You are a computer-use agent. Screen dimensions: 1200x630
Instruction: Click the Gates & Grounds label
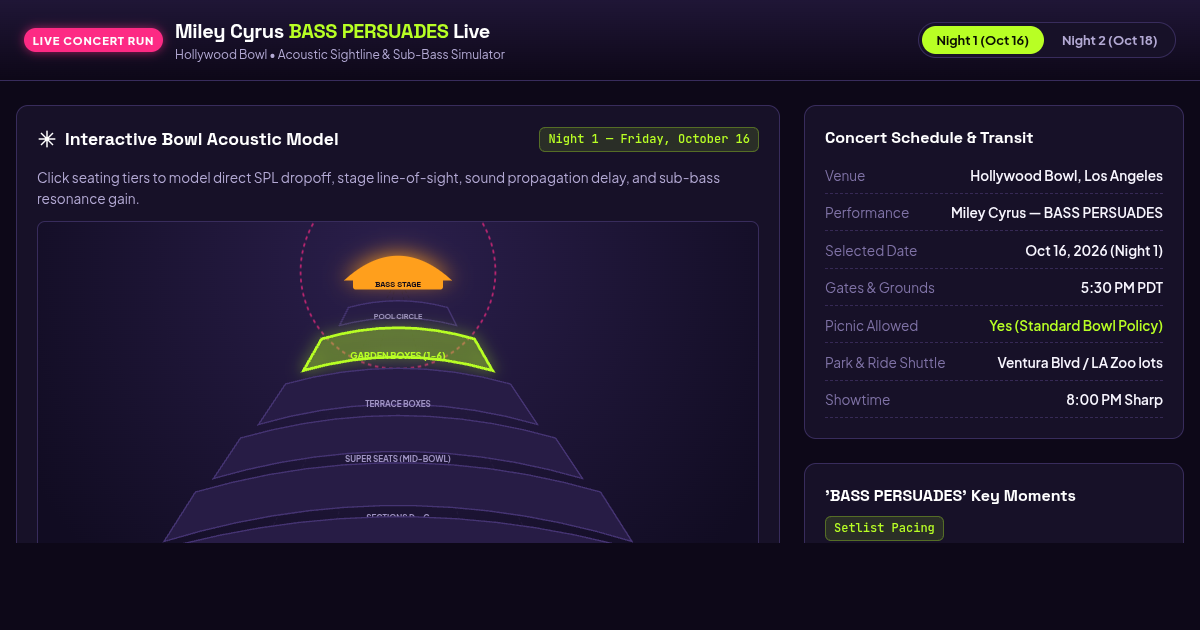pyautogui.click(x=880, y=288)
